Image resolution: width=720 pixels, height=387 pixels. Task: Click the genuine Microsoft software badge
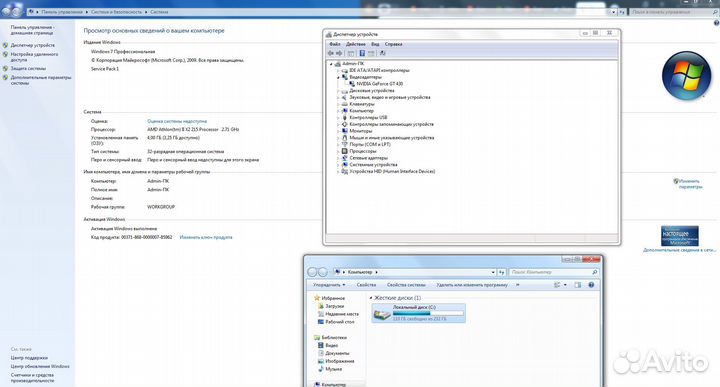680,236
